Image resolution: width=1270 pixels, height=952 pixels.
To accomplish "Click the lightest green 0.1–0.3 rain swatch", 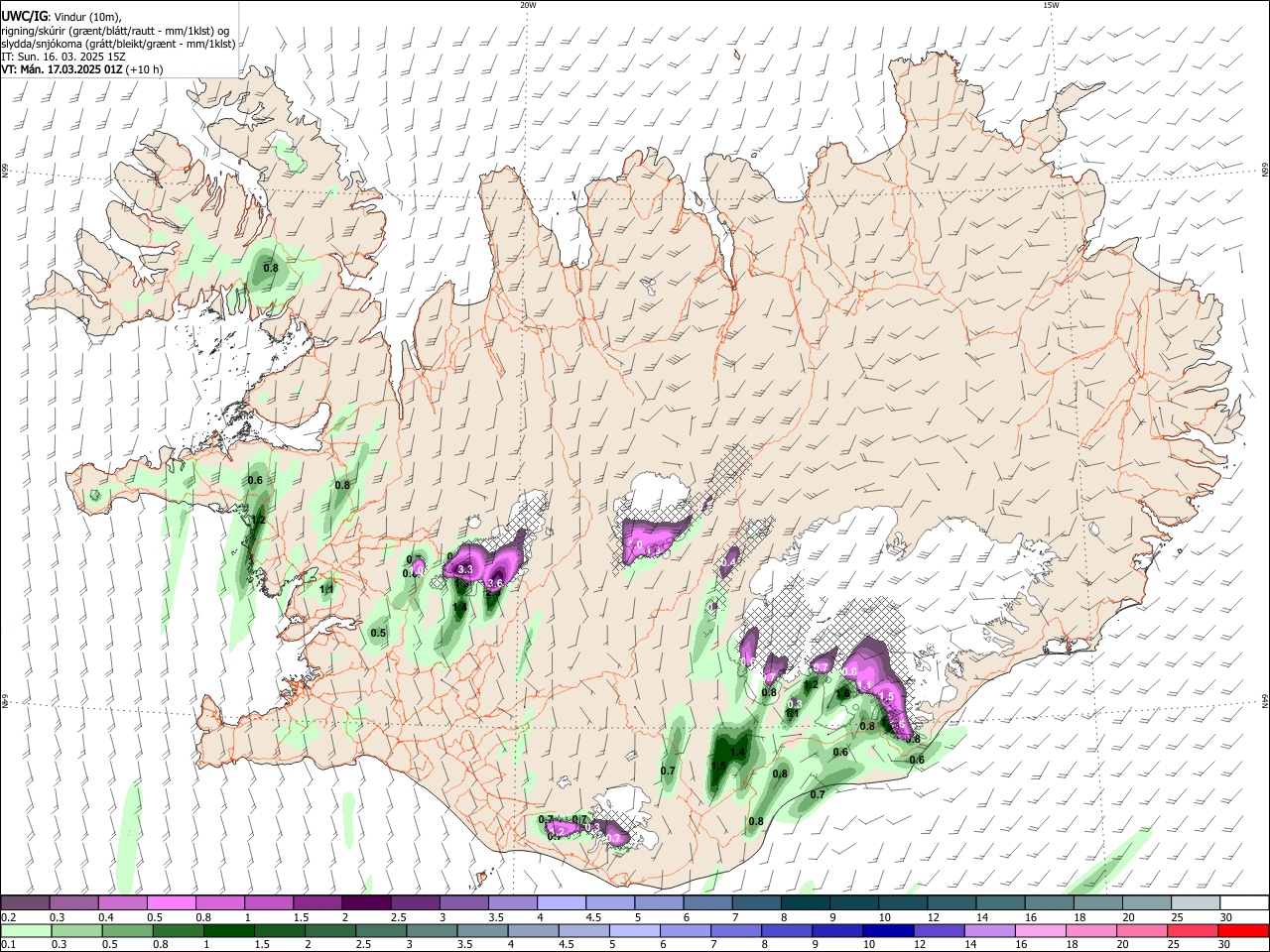I will (x=25, y=930).
